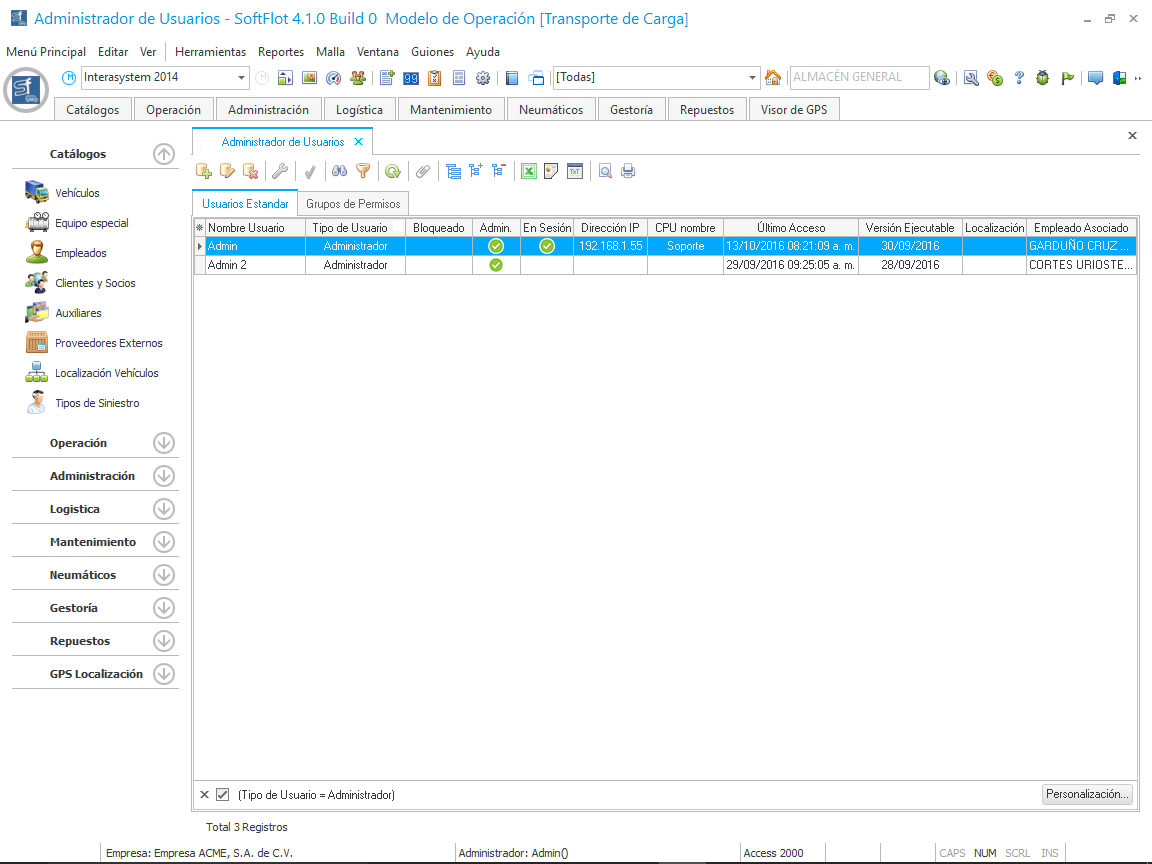Click the green bug icon

pyautogui.click(x=1043, y=78)
